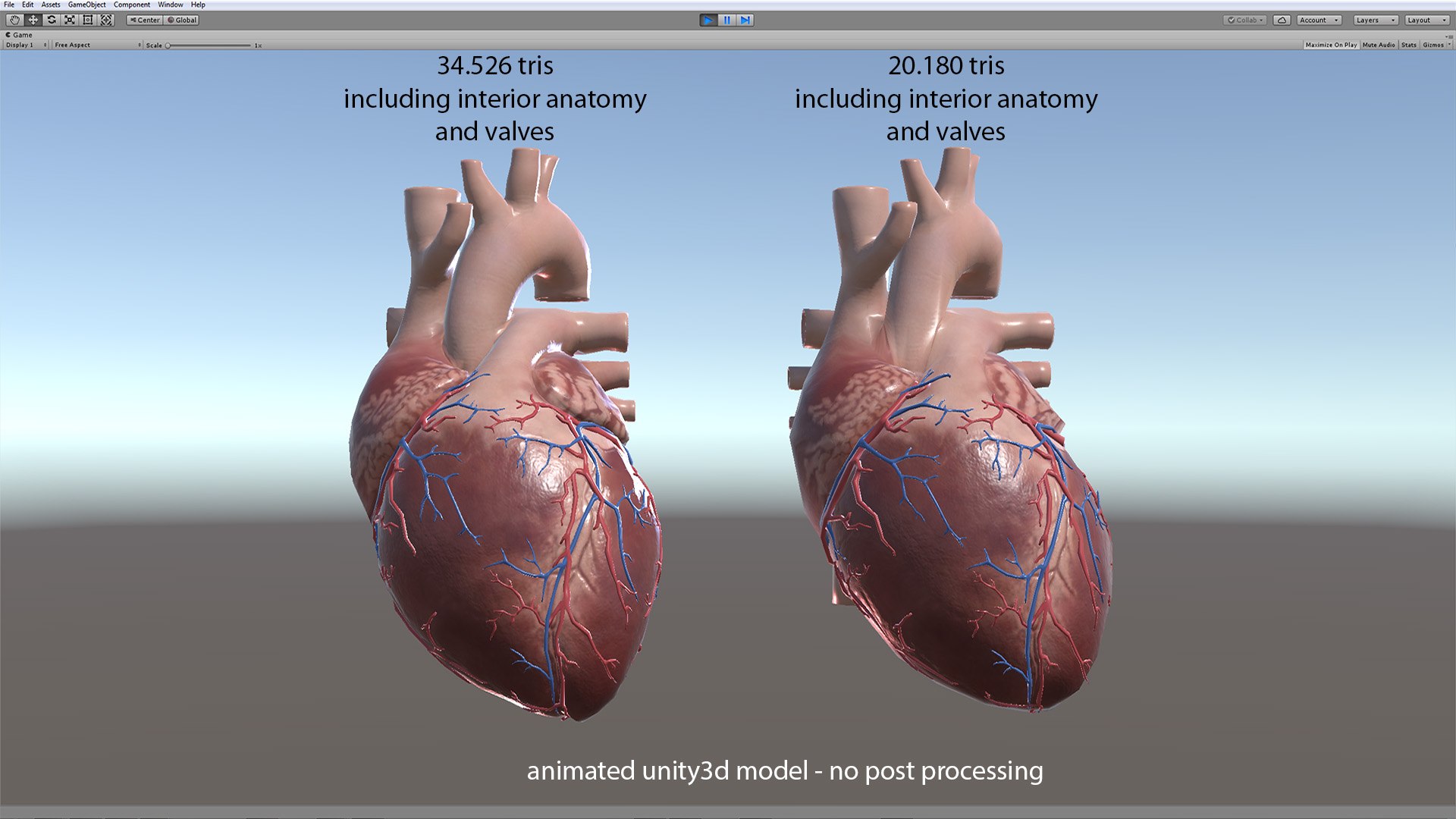Open the Layout dropdown
The width and height of the screenshot is (1456, 819).
point(1426,20)
